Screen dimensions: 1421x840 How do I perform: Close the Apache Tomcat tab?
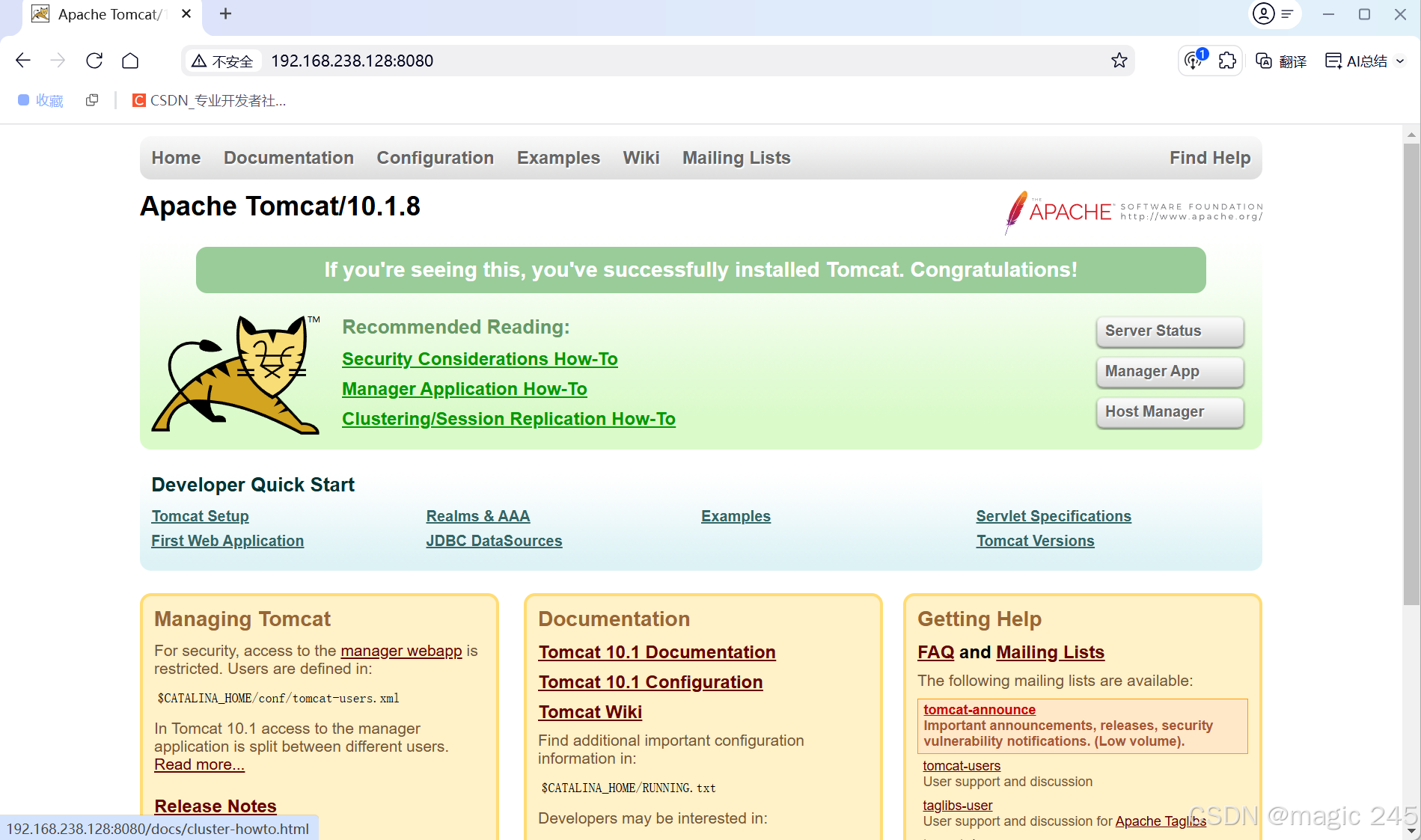tap(186, 13)
